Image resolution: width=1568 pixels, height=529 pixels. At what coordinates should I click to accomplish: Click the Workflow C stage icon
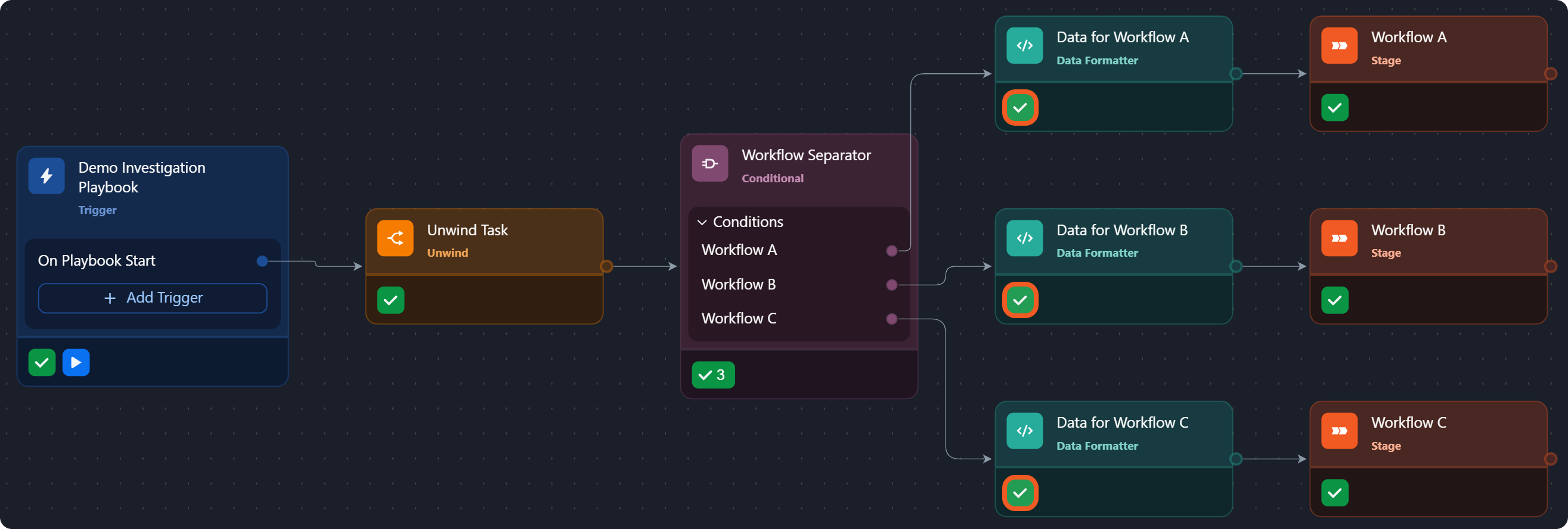tap(1339, 431)
